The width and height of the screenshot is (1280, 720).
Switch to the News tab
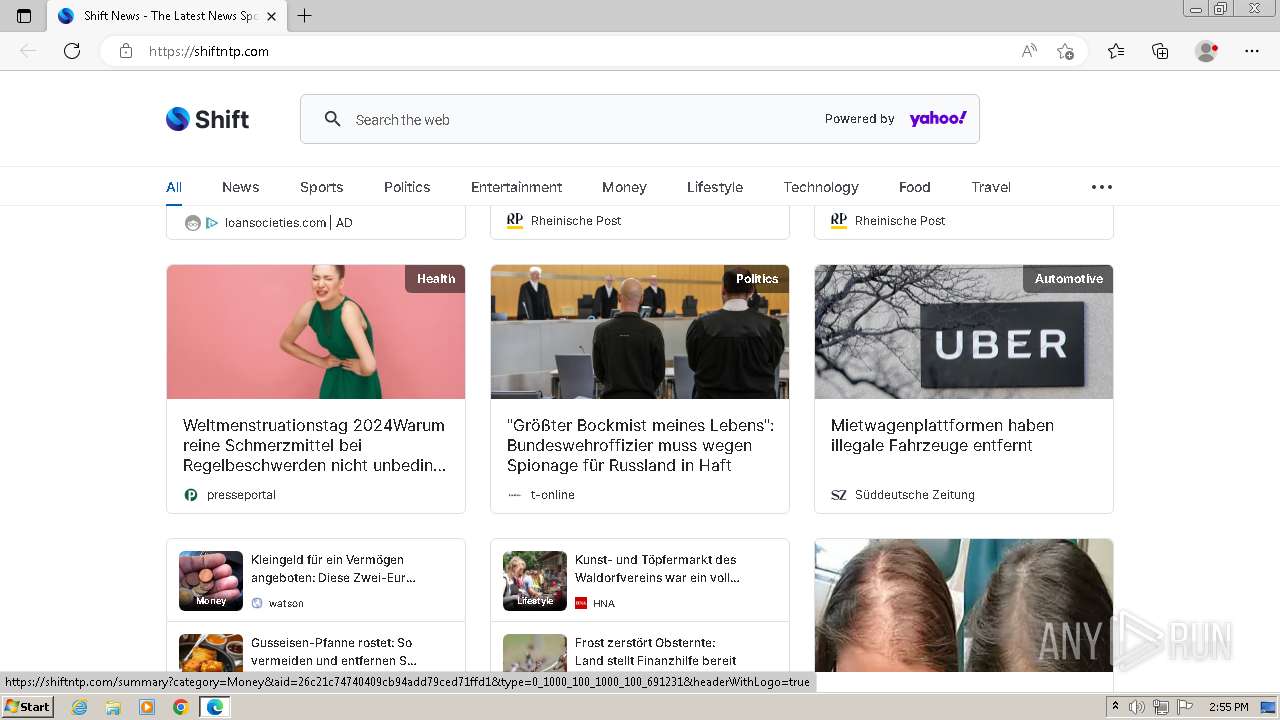pos(241,187)
